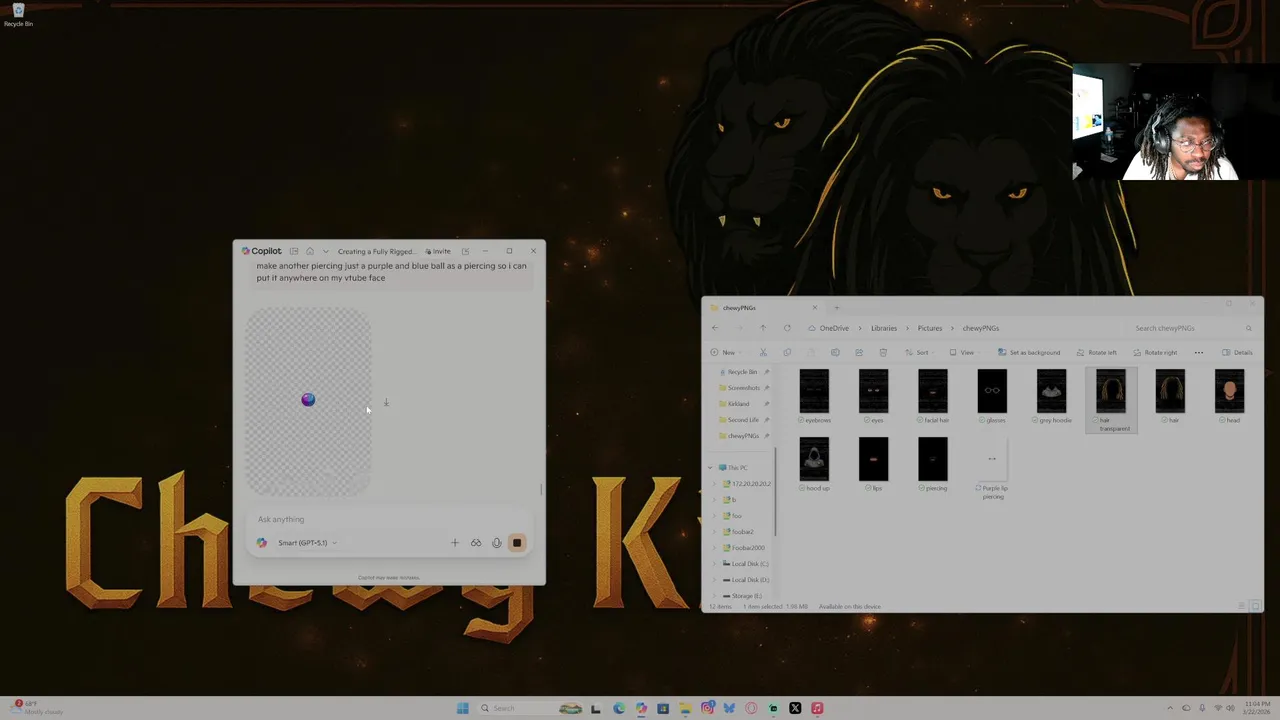Screen dimensions: 1280x720
Task: Expand the Local Disk (C:) node
Action: 715,564
